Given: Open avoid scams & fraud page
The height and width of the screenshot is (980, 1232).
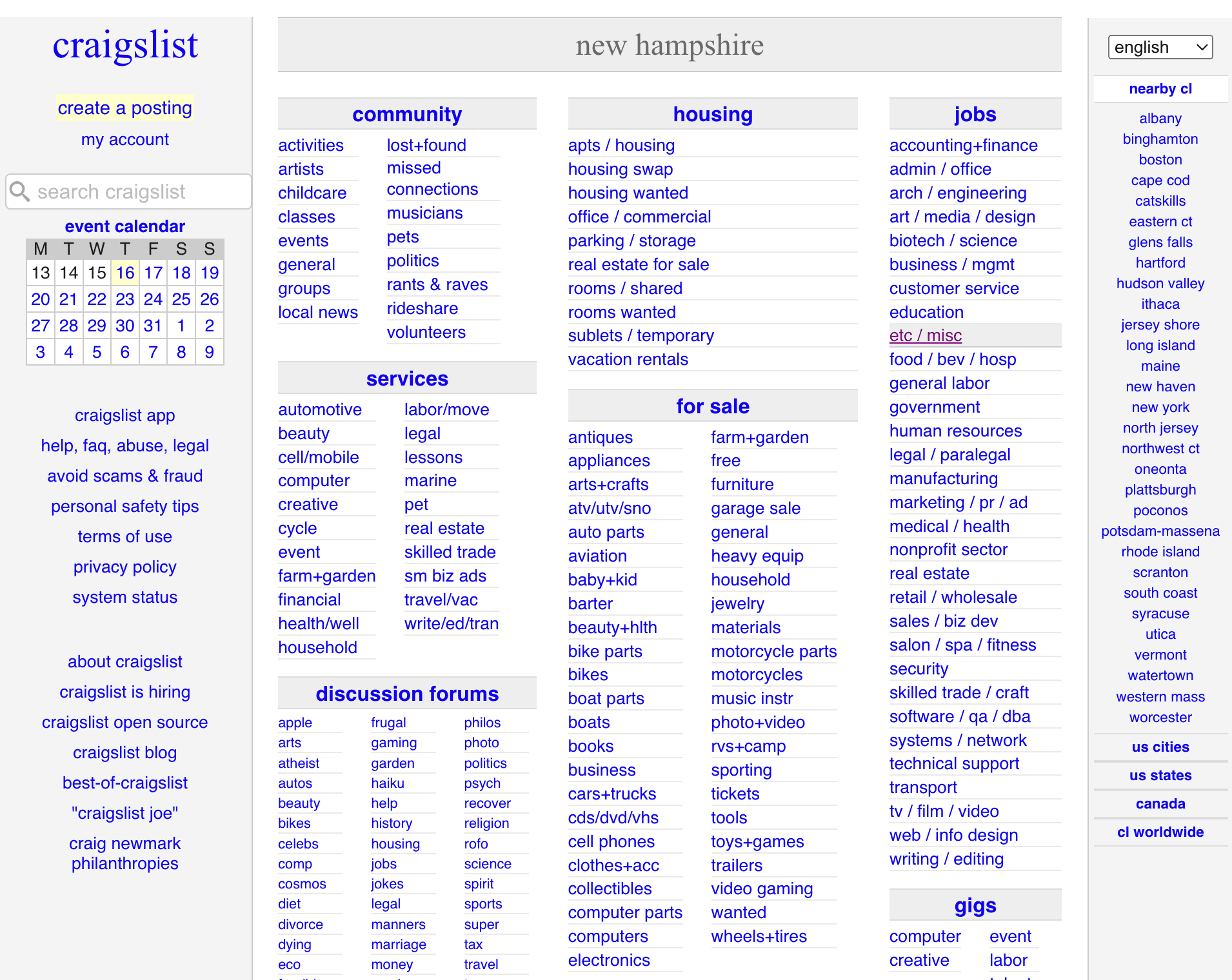Looking at the screenshot, I should point(125,476).
